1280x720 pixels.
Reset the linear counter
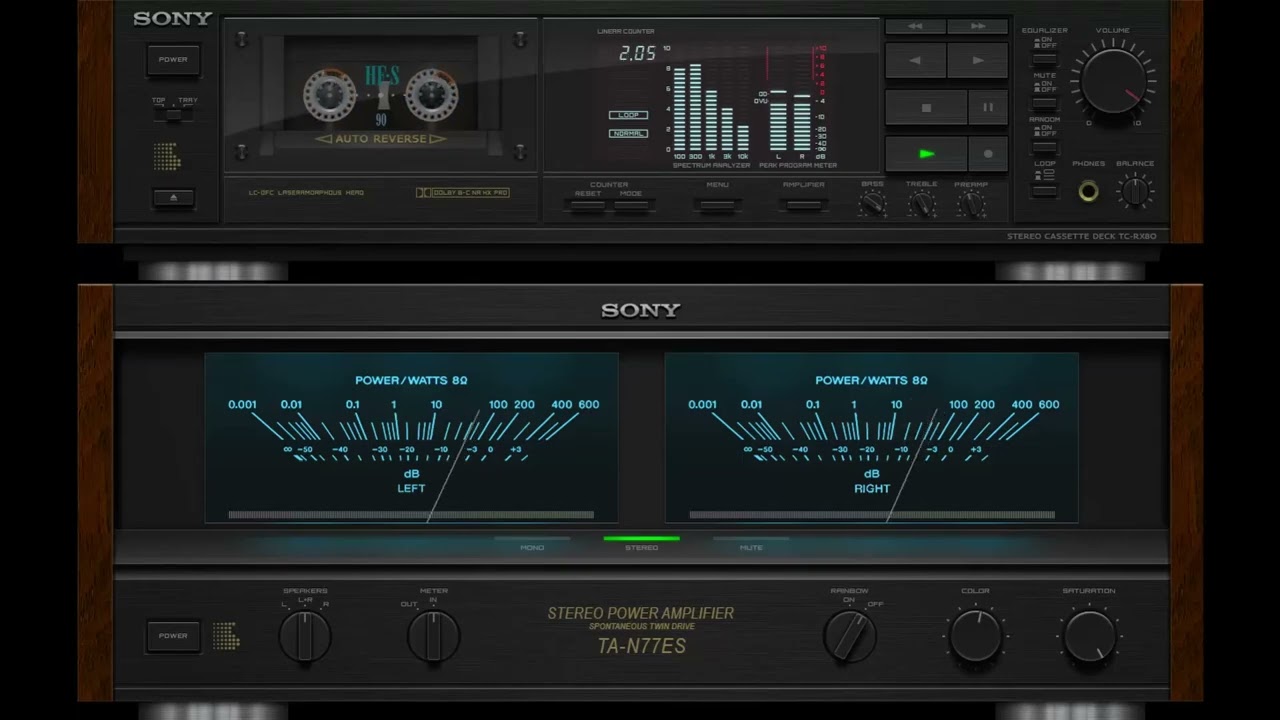(587, 205)
